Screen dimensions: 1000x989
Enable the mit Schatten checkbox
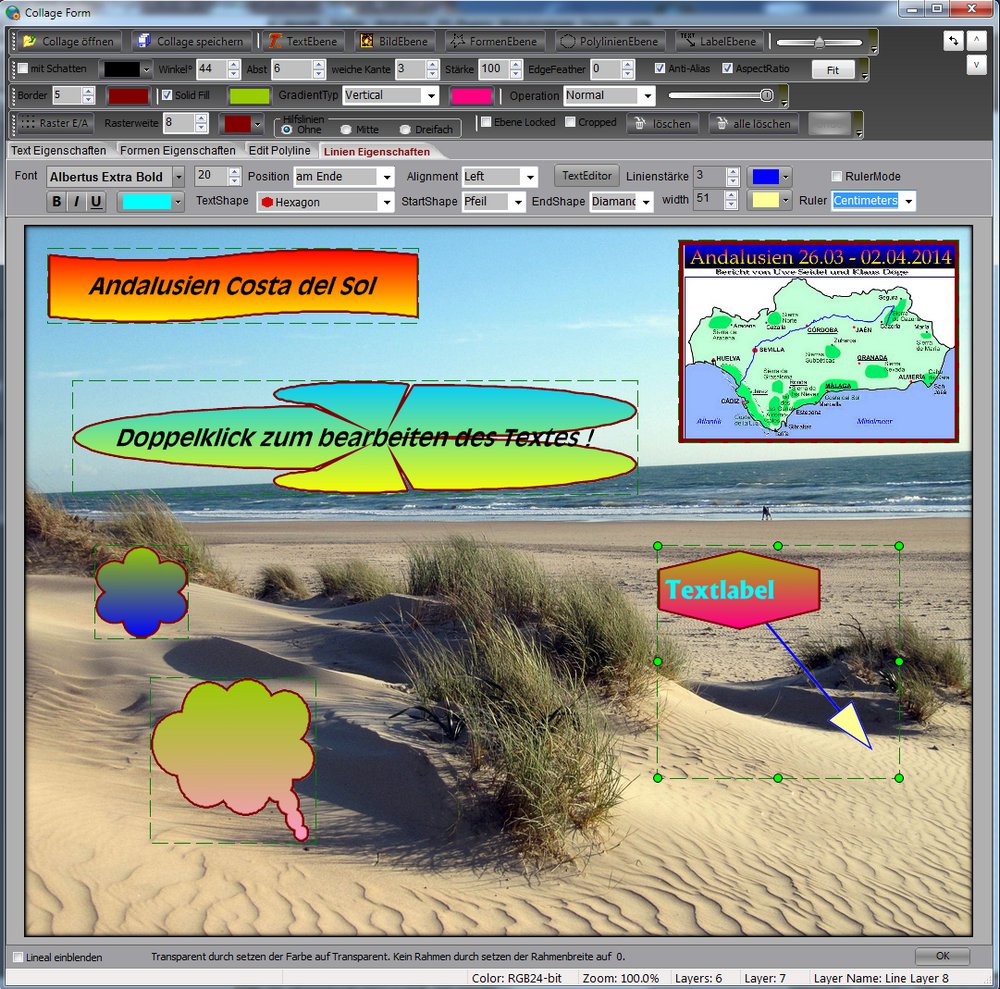point(24,69)
